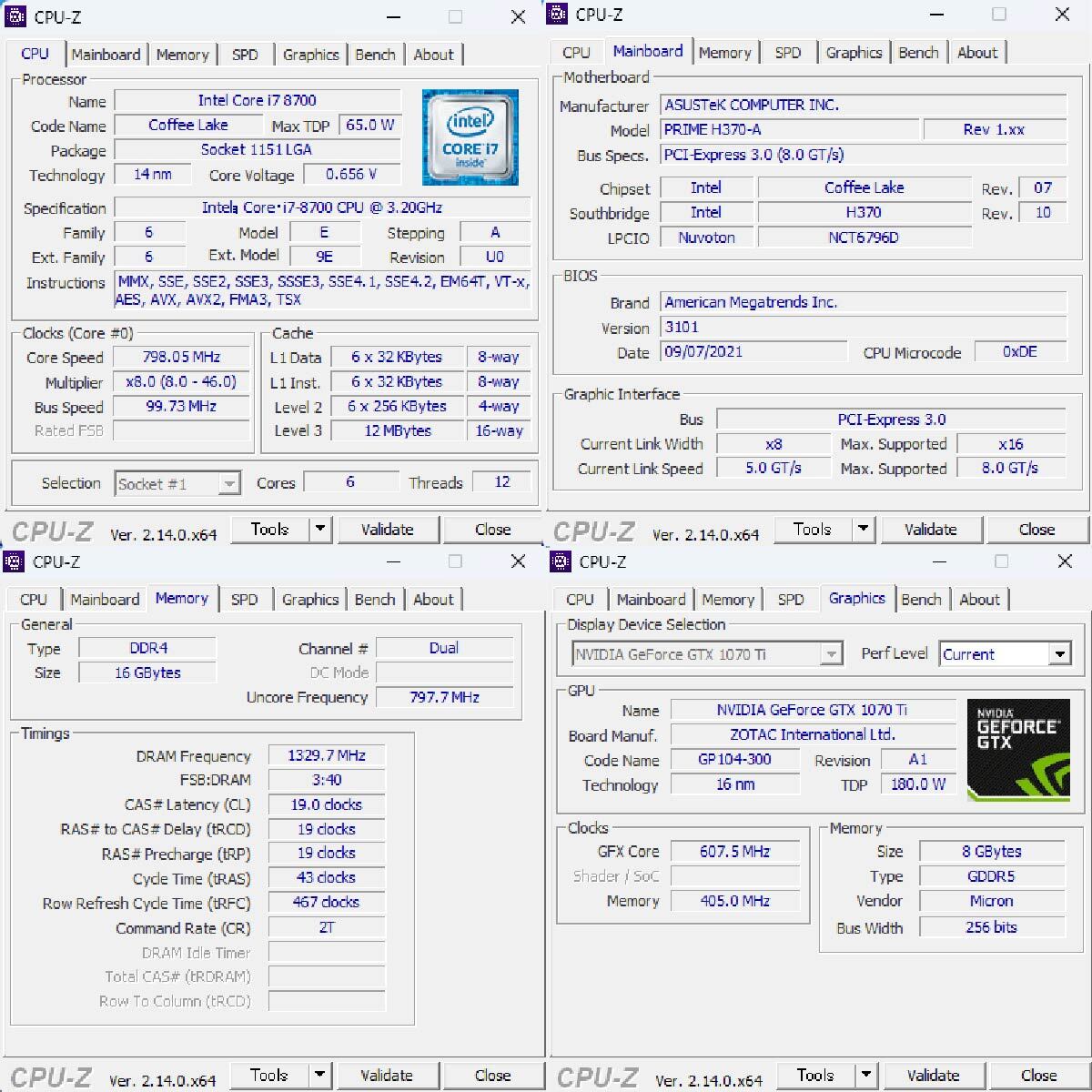Click the CPU-Z app icon in Graphics window title bar
The height and width of the screenshot is (1092, 1092).
click(561, 561)
